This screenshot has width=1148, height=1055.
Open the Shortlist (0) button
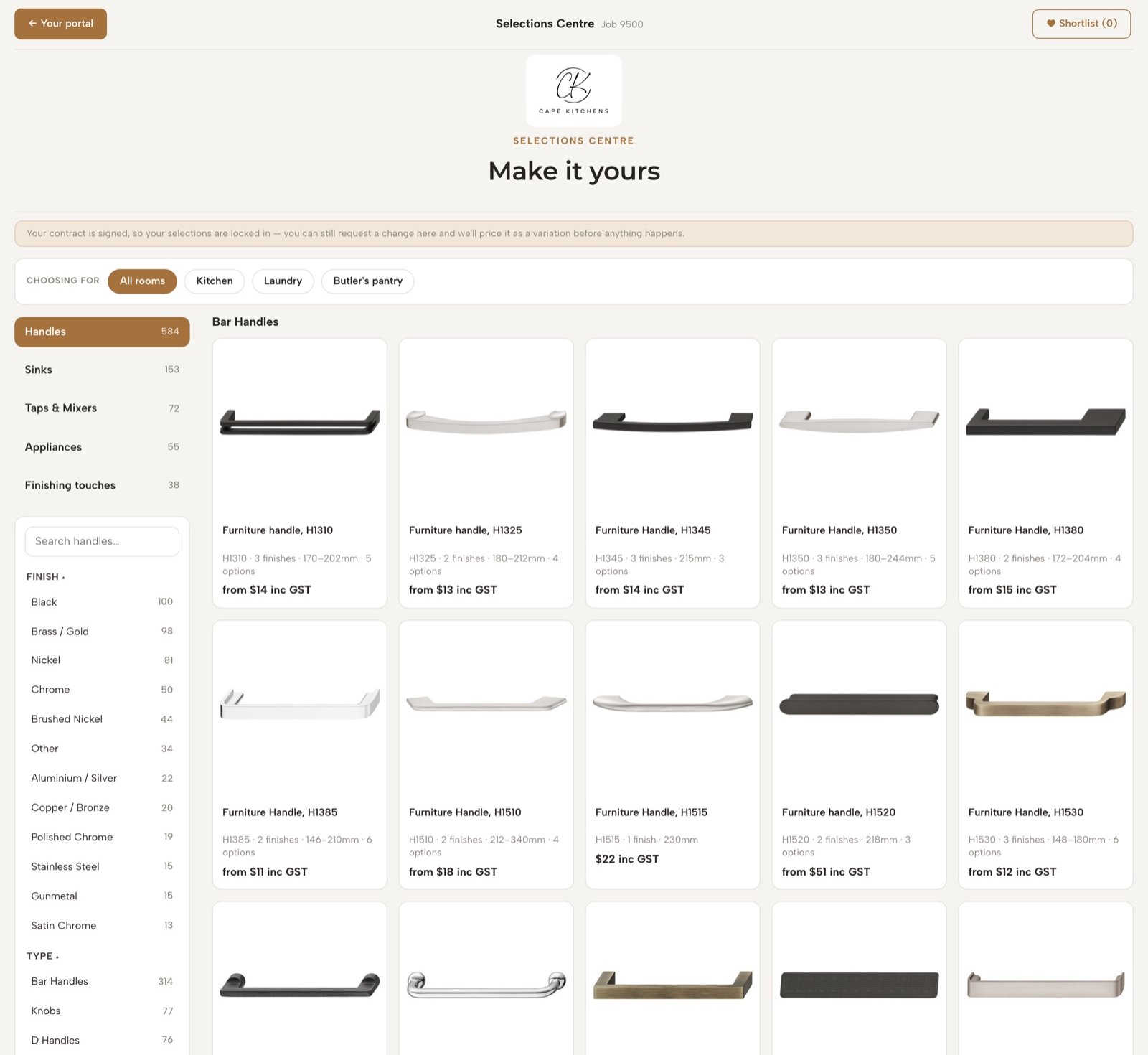pyautogui.click(x=1081, y=24)
